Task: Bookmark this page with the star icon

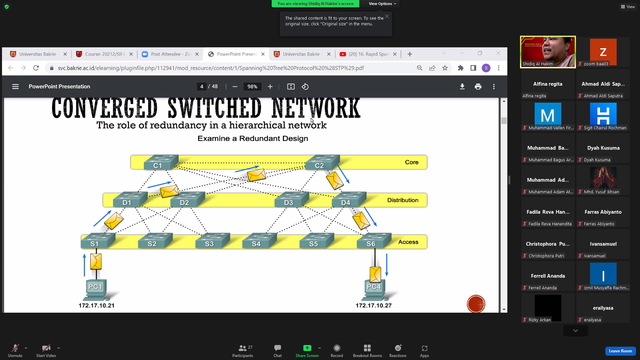Action: 445,68
